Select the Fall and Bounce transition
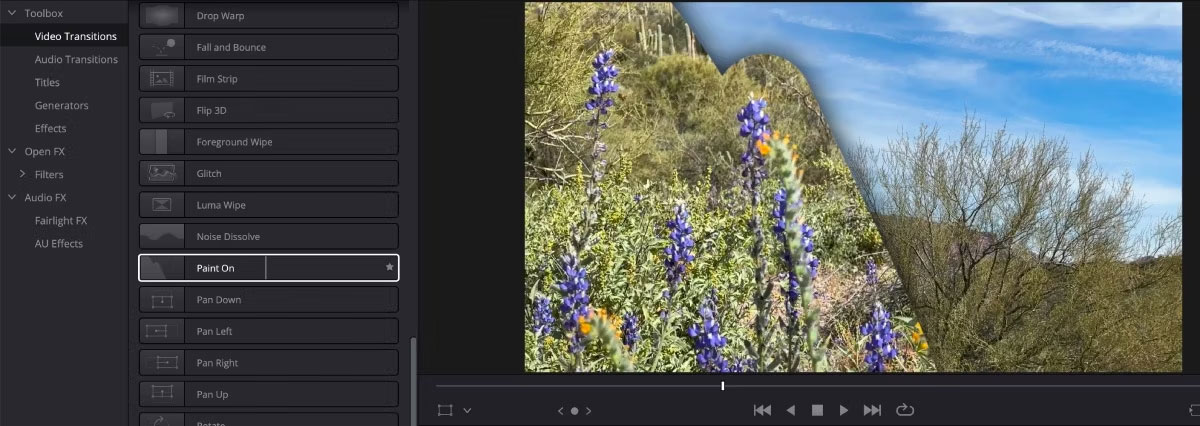 268,47
